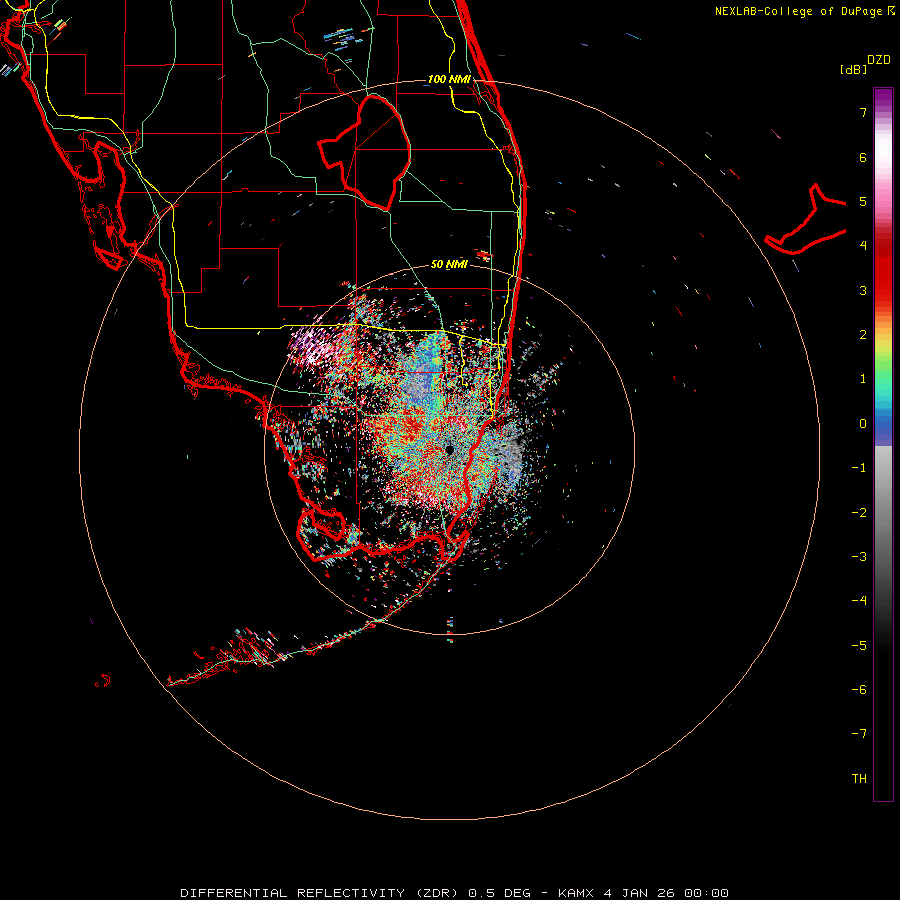This screenshot has width=900, height=900.
Task: Click the 4 value on the color scale
Action: [863, 246]
